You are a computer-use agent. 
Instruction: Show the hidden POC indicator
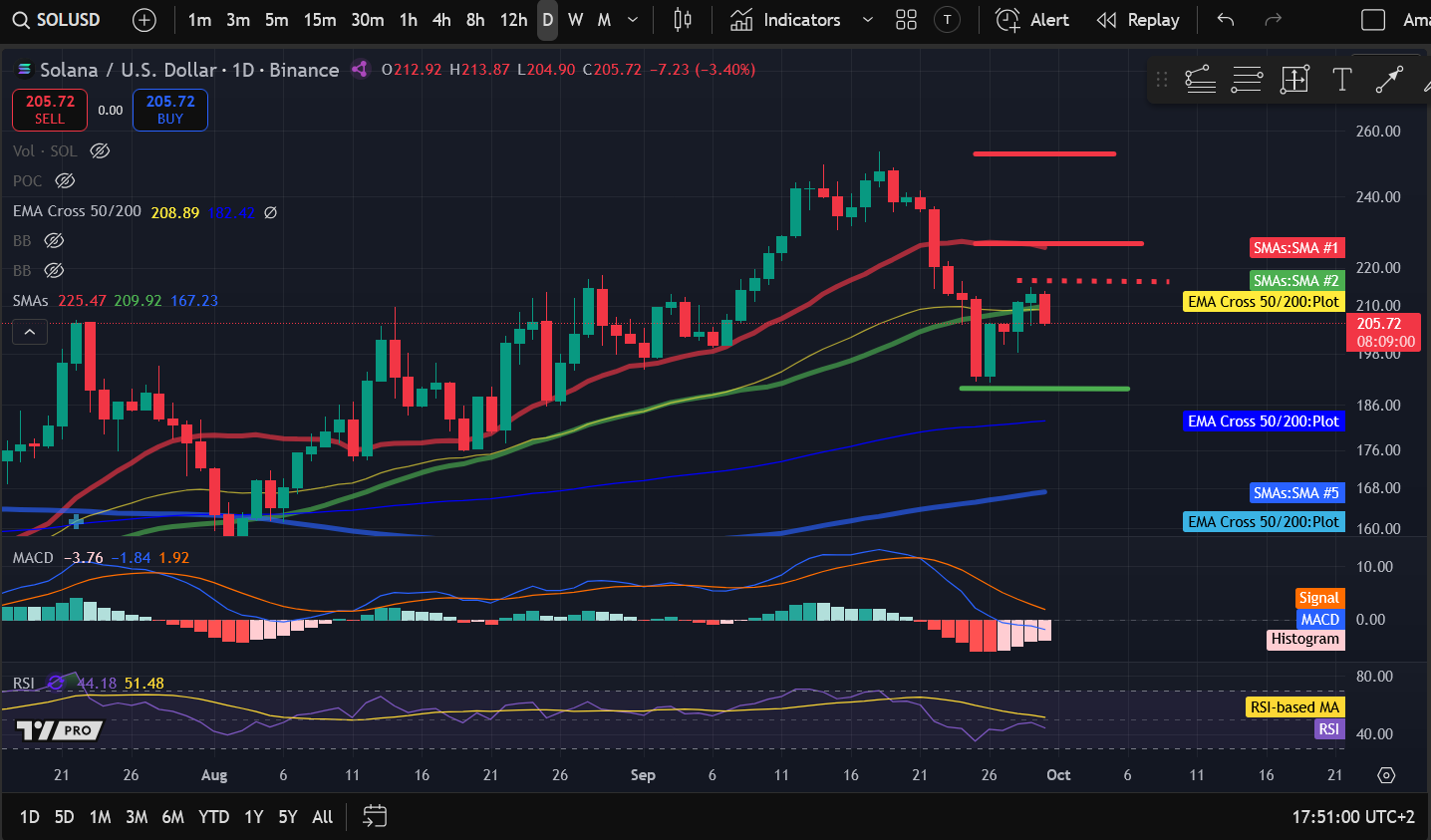(x=65, y=180)
